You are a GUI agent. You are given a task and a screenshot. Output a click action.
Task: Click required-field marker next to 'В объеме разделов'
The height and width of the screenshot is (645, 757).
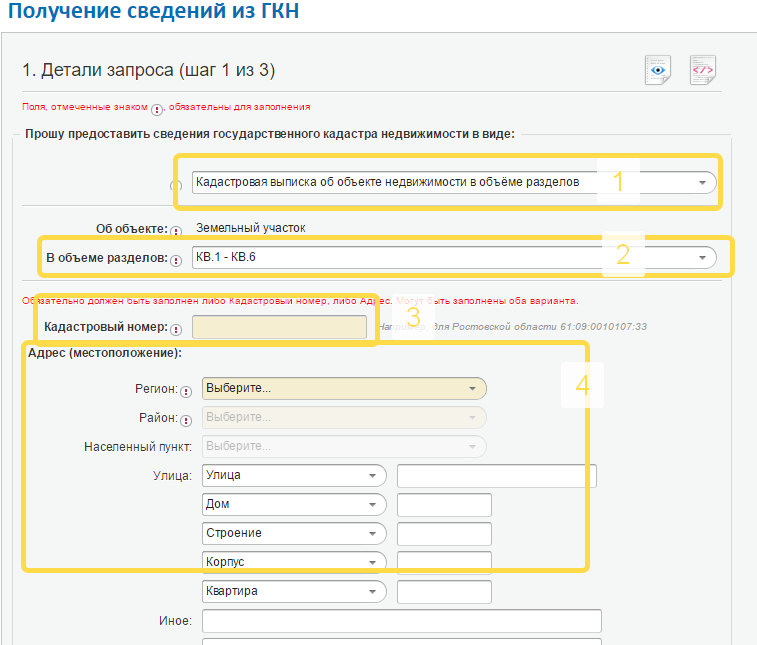[x=176, y=259]
